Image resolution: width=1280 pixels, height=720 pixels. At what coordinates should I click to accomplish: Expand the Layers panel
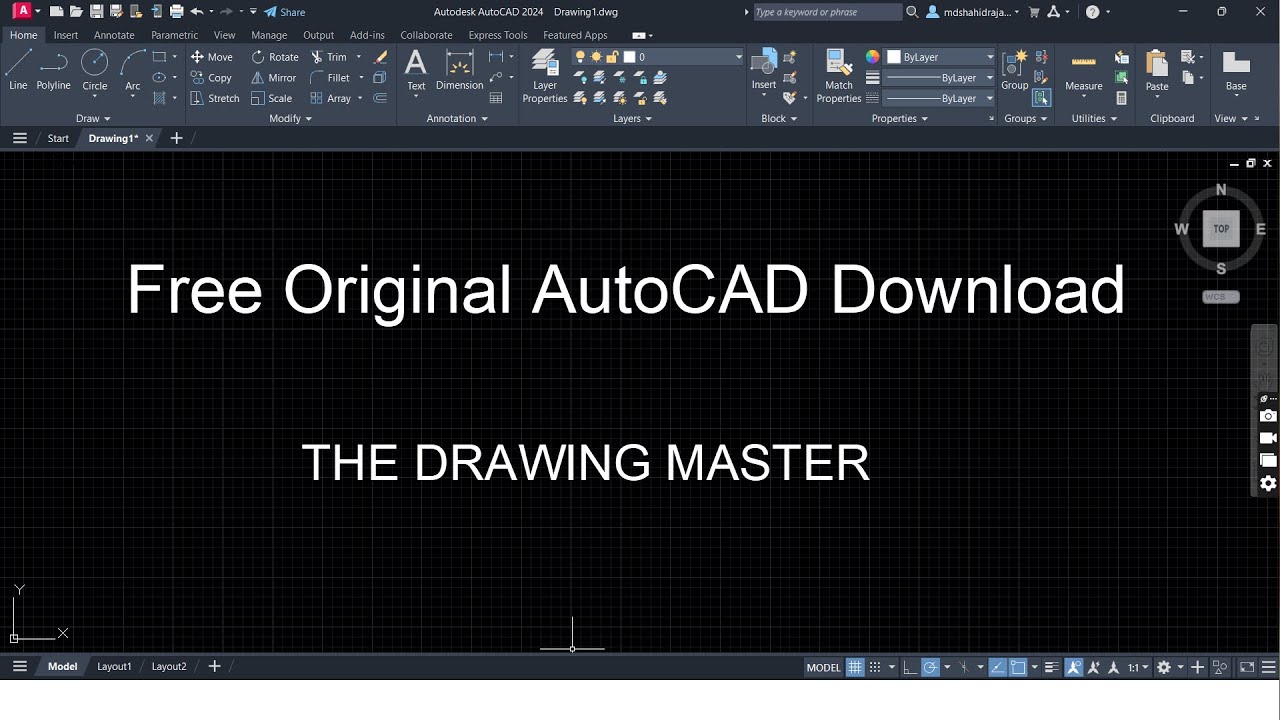click(632, 118)
